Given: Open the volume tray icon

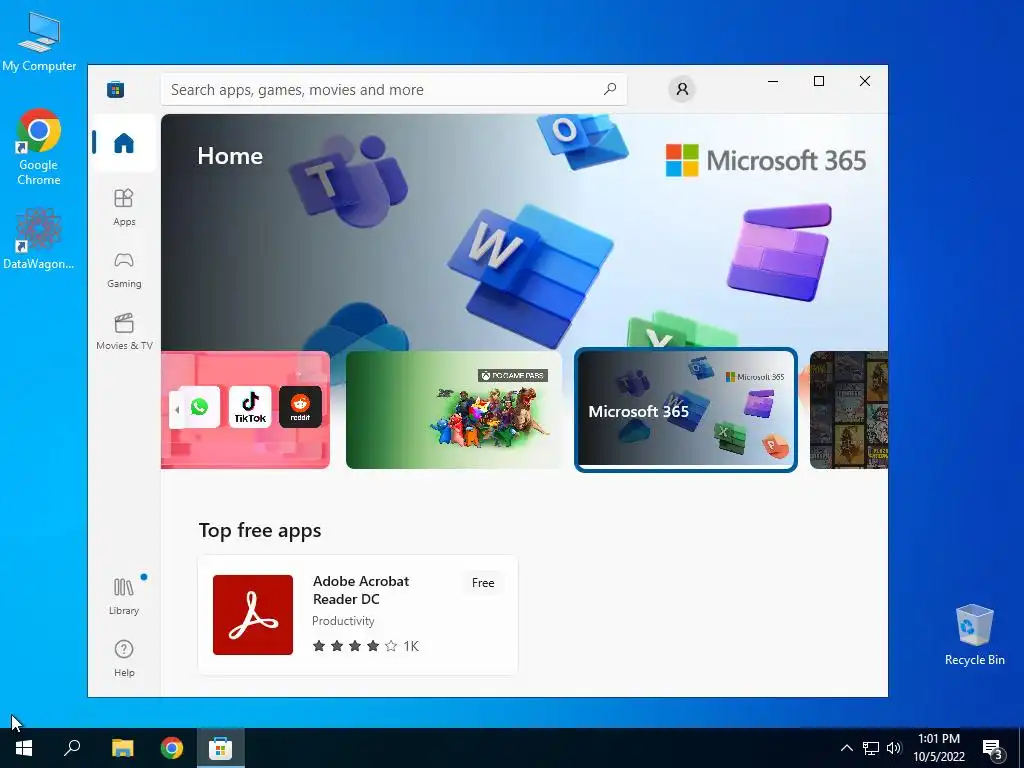Looking at the screenshot, I should point(894,748).
